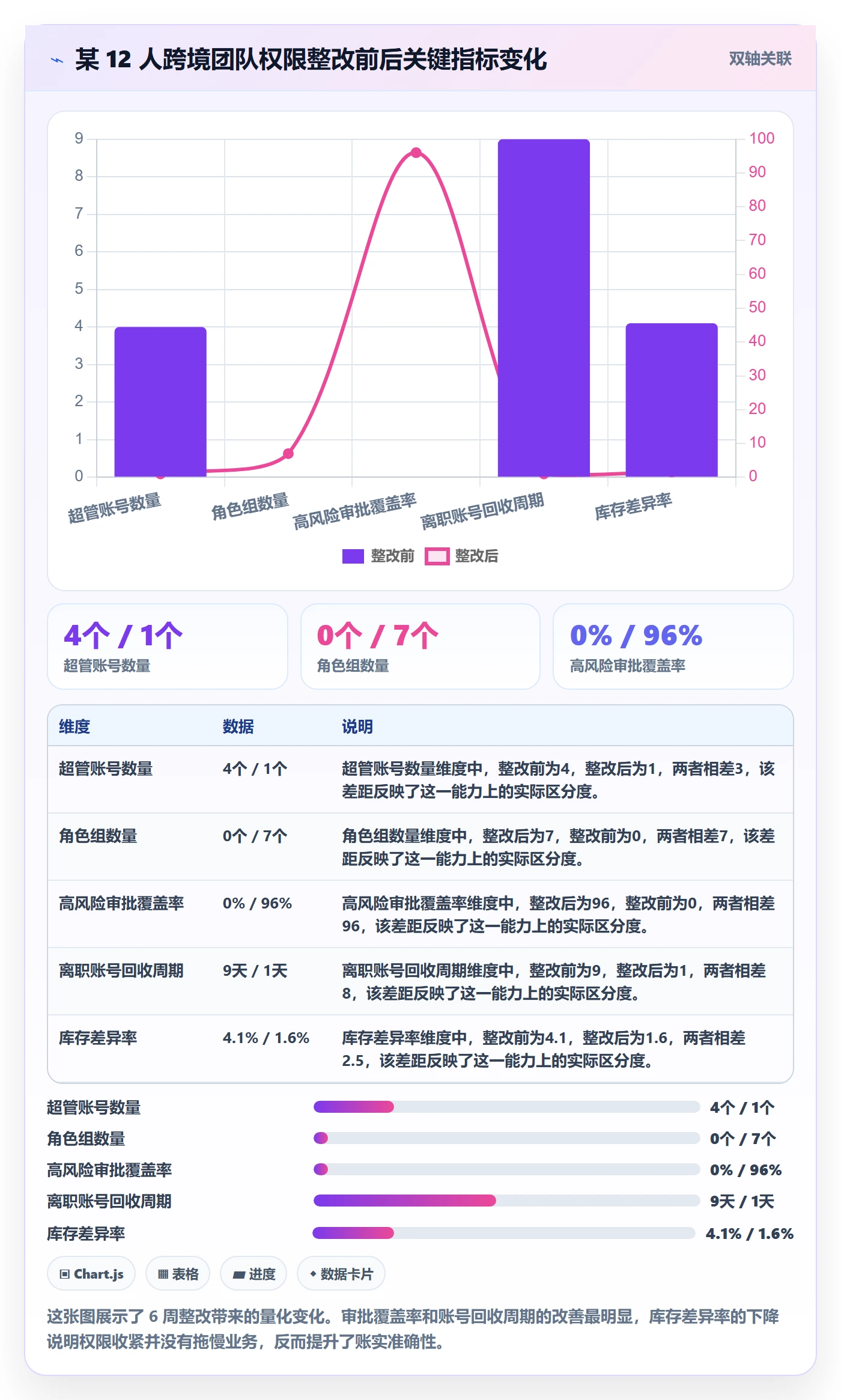This screenshot has width=841, height=1400.
Task: Click the 表格 chip grid icon
Action: coord(163,1274)
